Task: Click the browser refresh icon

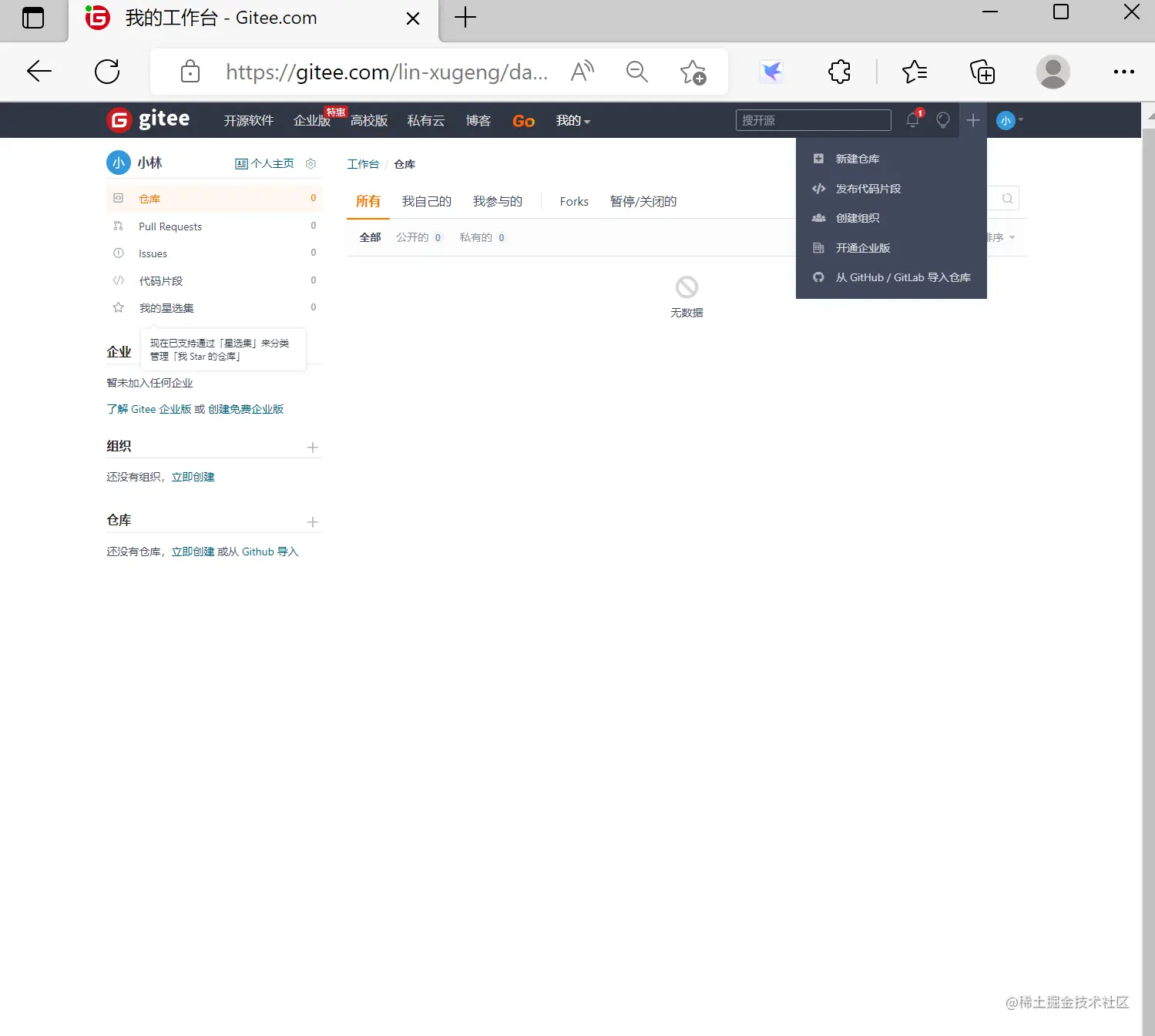Action: (x=107, y=72)
